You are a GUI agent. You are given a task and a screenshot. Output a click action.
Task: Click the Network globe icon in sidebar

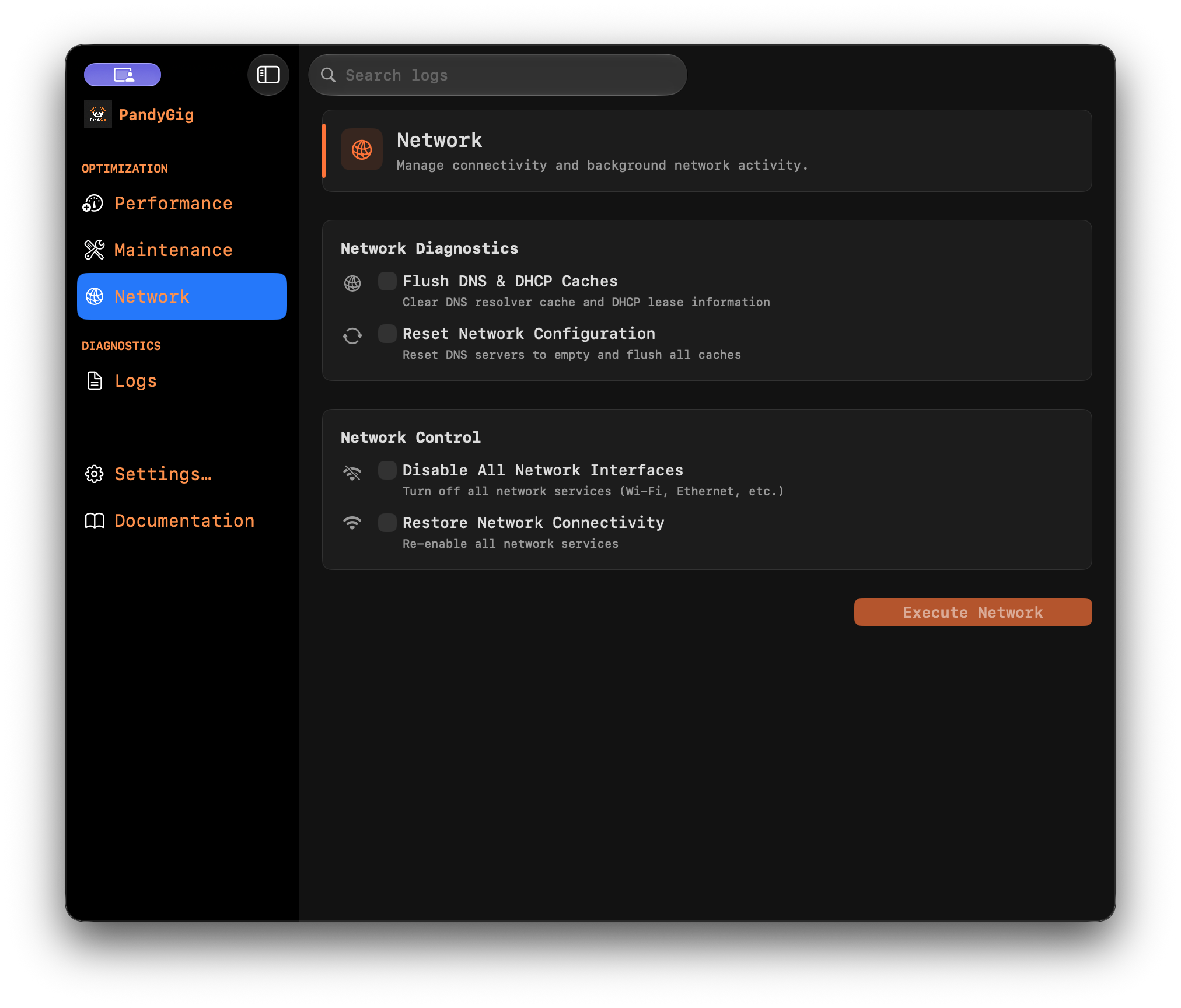95,297
